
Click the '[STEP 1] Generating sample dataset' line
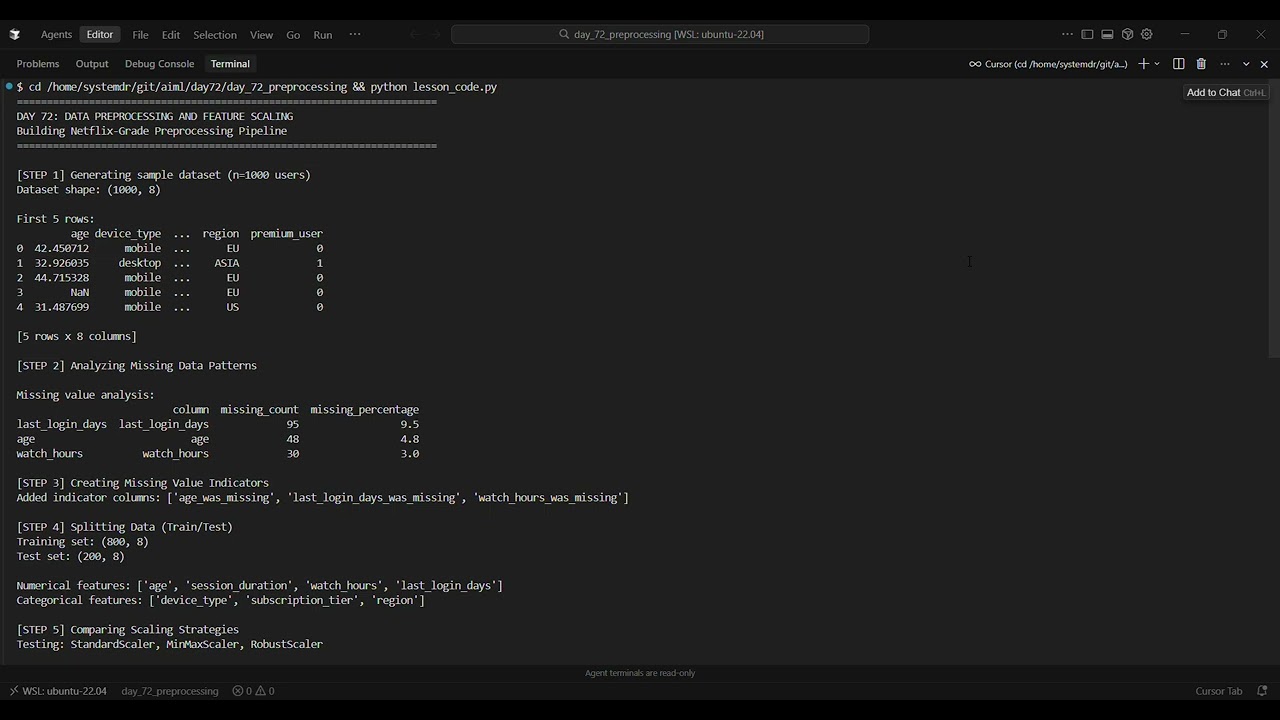click(x=163, y=175)
